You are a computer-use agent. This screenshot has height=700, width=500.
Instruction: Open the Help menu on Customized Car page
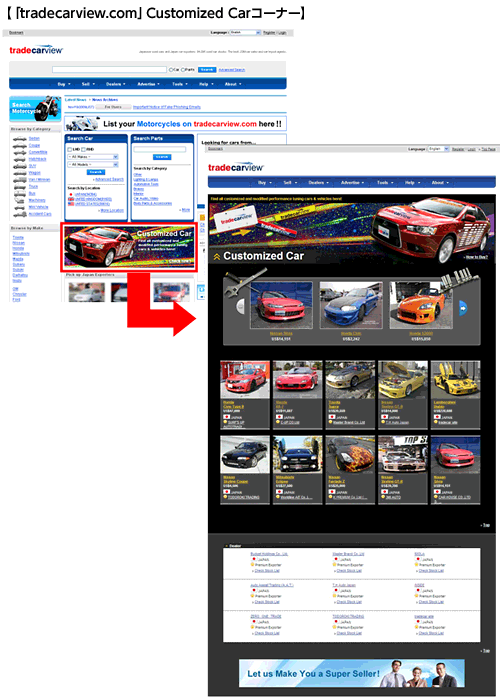(x=412, y=183)
